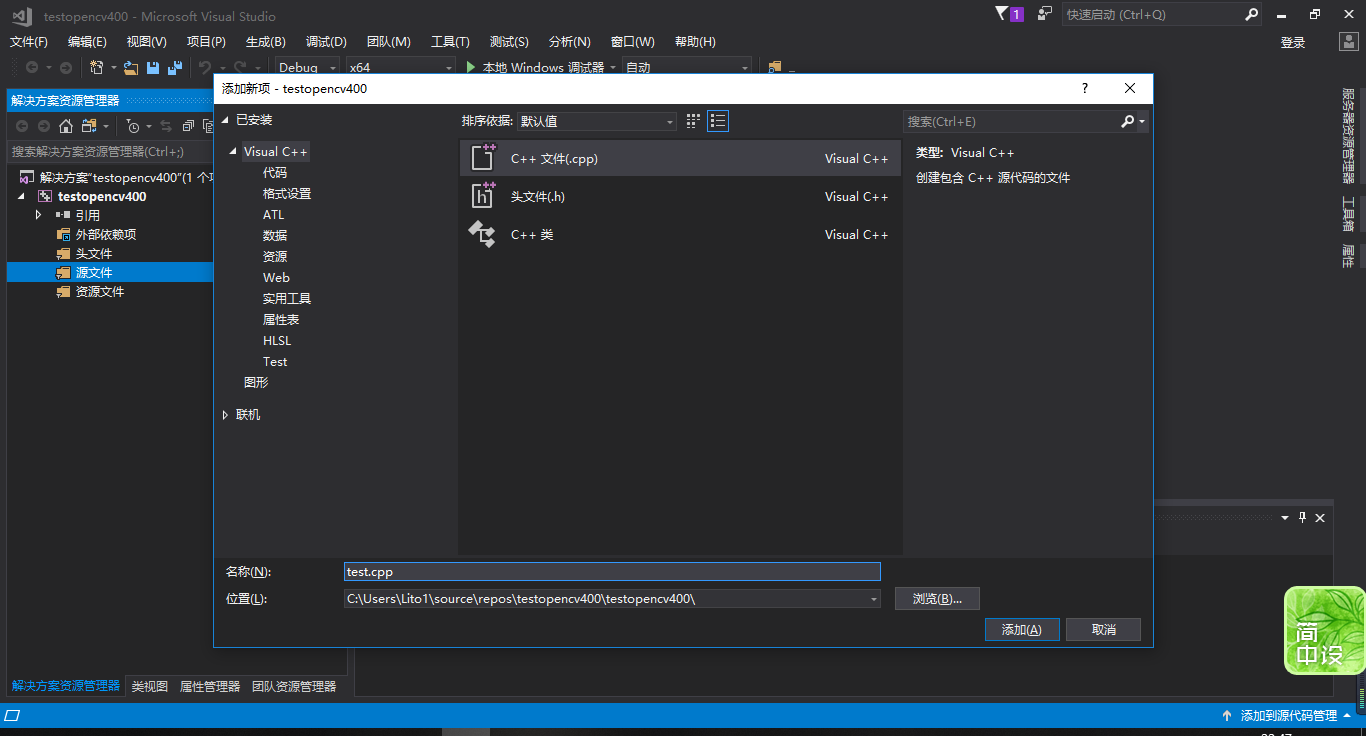Pin the output panel with the pin icon
Screen dimensions: 1366x736
(x=1301, y=518)
